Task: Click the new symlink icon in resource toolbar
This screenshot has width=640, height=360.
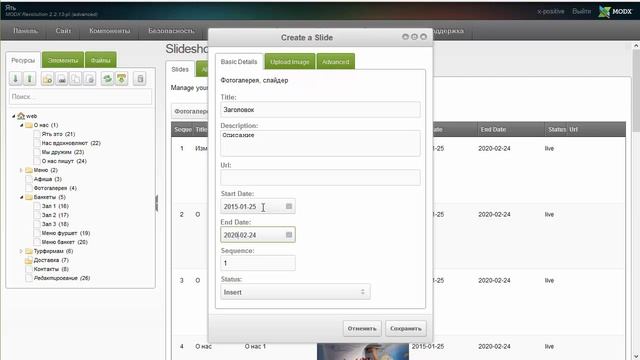Action: (x=76, y=78)
